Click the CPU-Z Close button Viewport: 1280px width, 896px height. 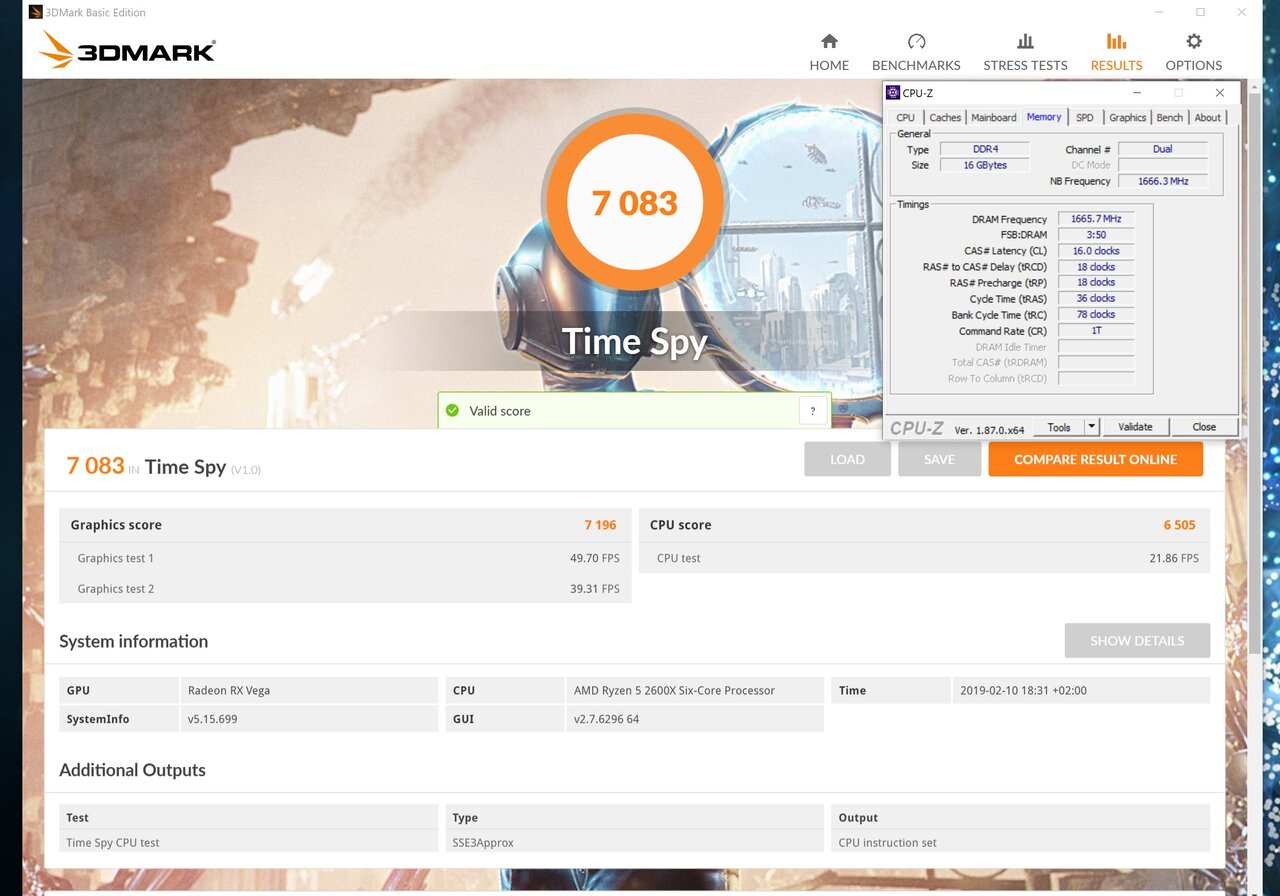[1204, 427]
